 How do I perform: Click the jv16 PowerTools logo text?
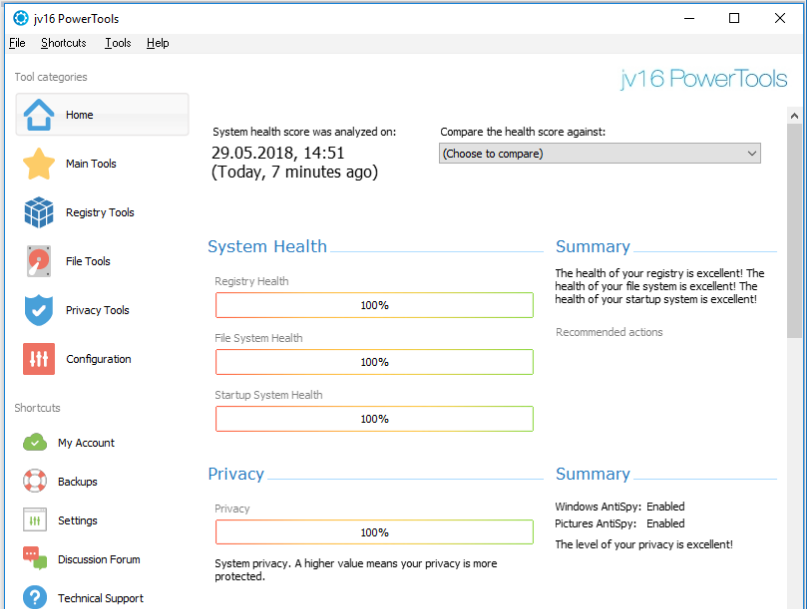pos(704,80)
